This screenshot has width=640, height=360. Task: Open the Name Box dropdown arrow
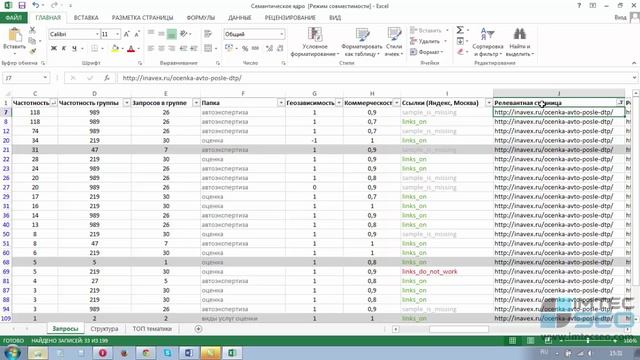[45, 78]
